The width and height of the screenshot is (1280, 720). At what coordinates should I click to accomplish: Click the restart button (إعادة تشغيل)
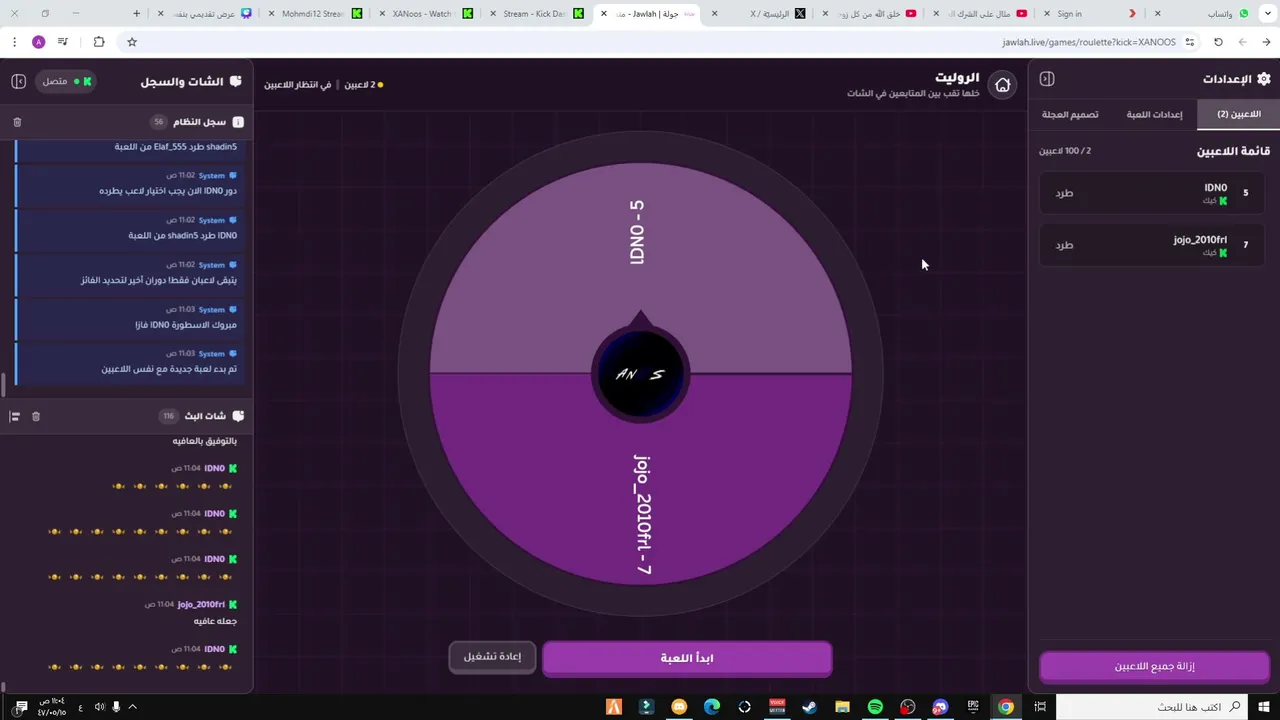(492, 657)
